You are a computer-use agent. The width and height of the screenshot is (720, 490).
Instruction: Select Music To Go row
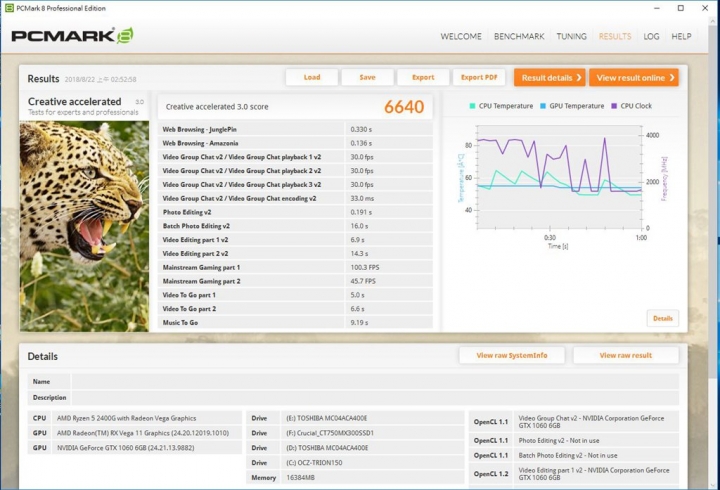295,322
